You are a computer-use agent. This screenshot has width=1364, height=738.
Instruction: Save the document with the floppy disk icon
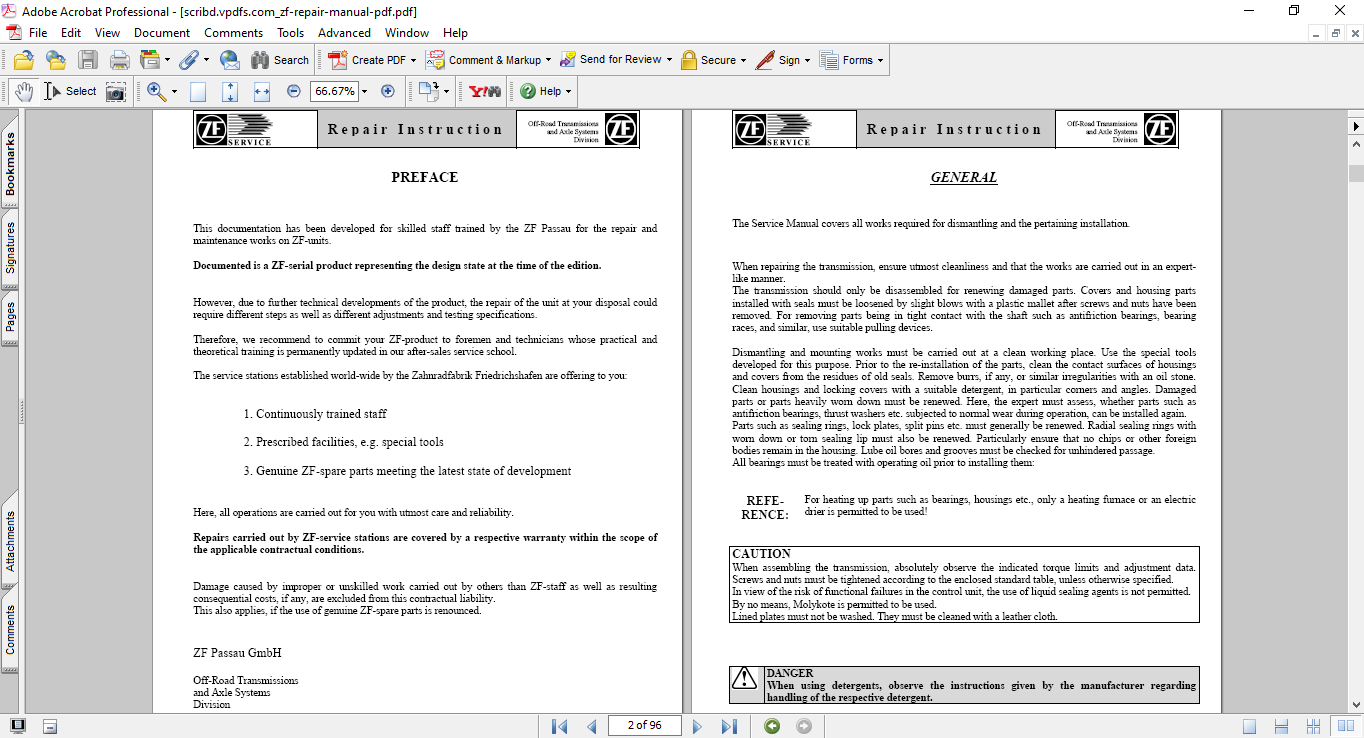click(x=88, y=60)
